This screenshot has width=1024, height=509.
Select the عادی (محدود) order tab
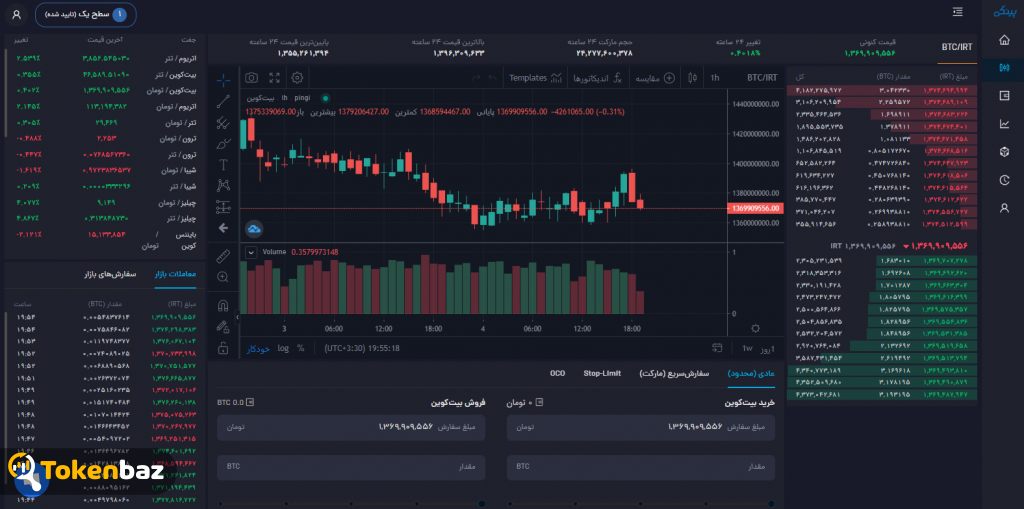tap(751, 373)
